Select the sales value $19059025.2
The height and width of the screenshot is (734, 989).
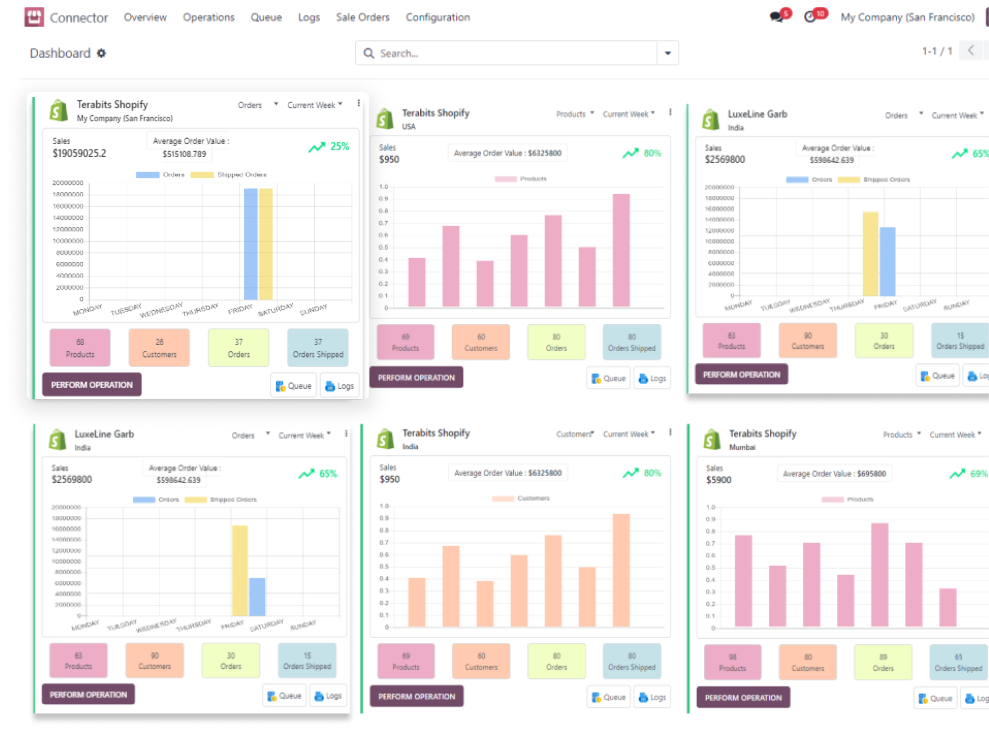coord(79,153)
